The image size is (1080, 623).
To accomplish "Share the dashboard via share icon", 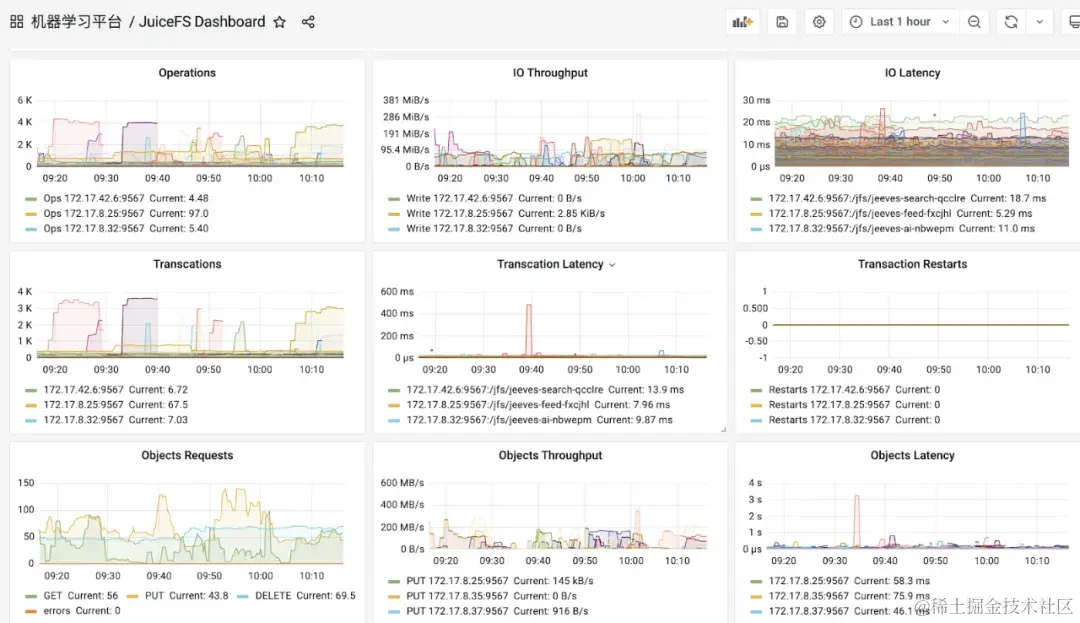I will point(308,22).
